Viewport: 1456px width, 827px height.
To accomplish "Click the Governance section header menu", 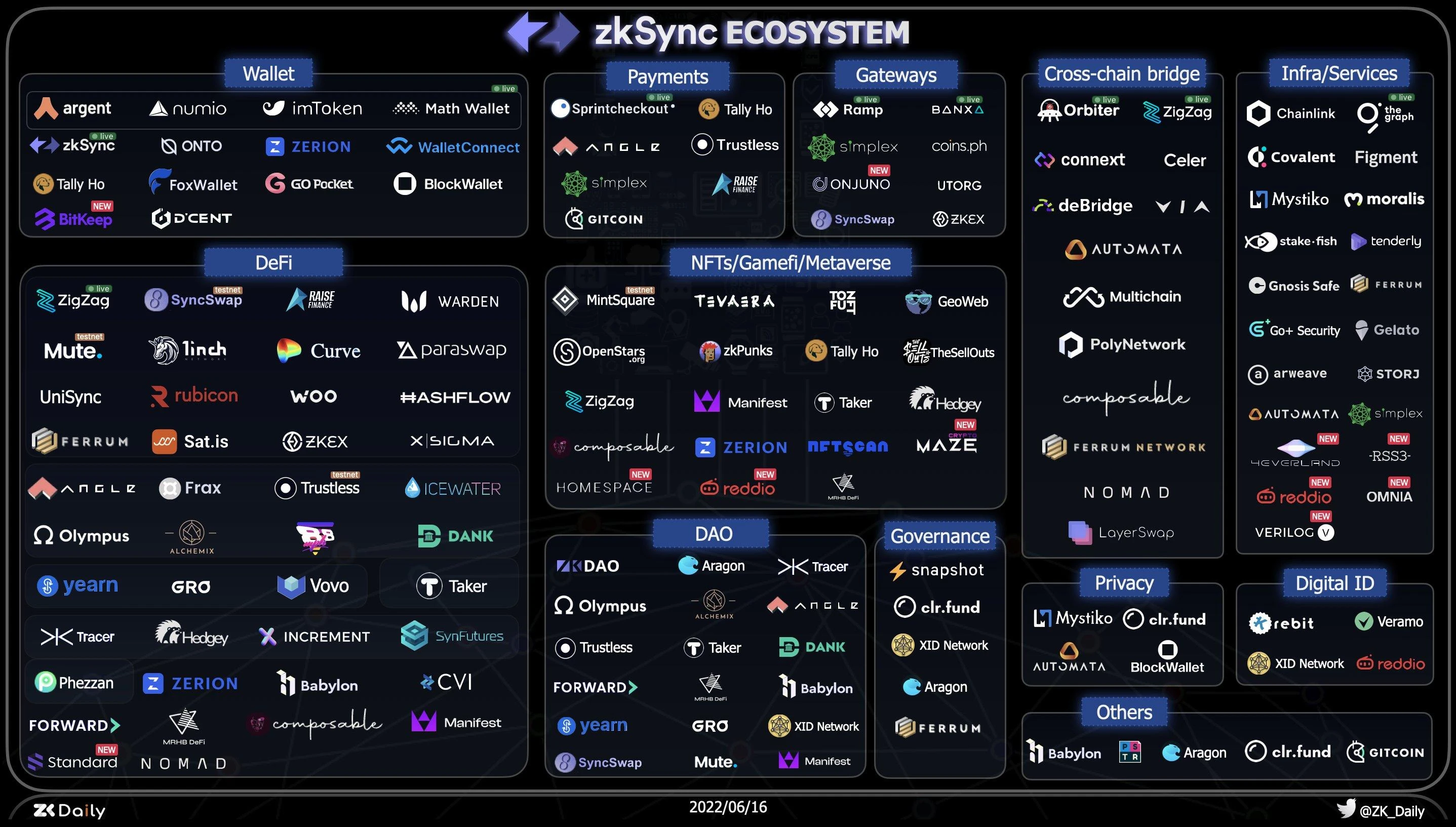I will [x=940, y=535].
